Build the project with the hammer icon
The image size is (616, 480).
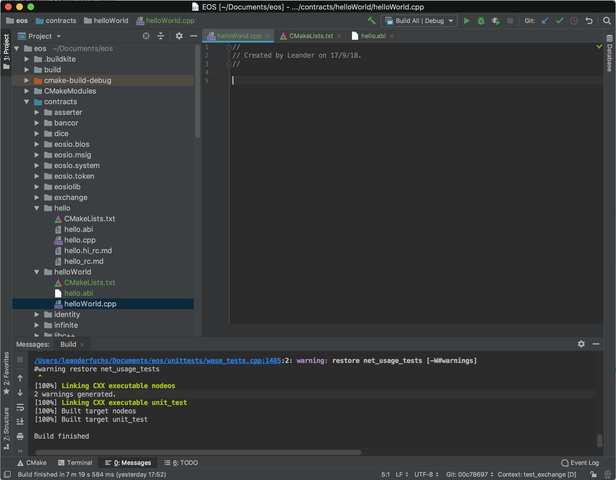click(372, 20)
